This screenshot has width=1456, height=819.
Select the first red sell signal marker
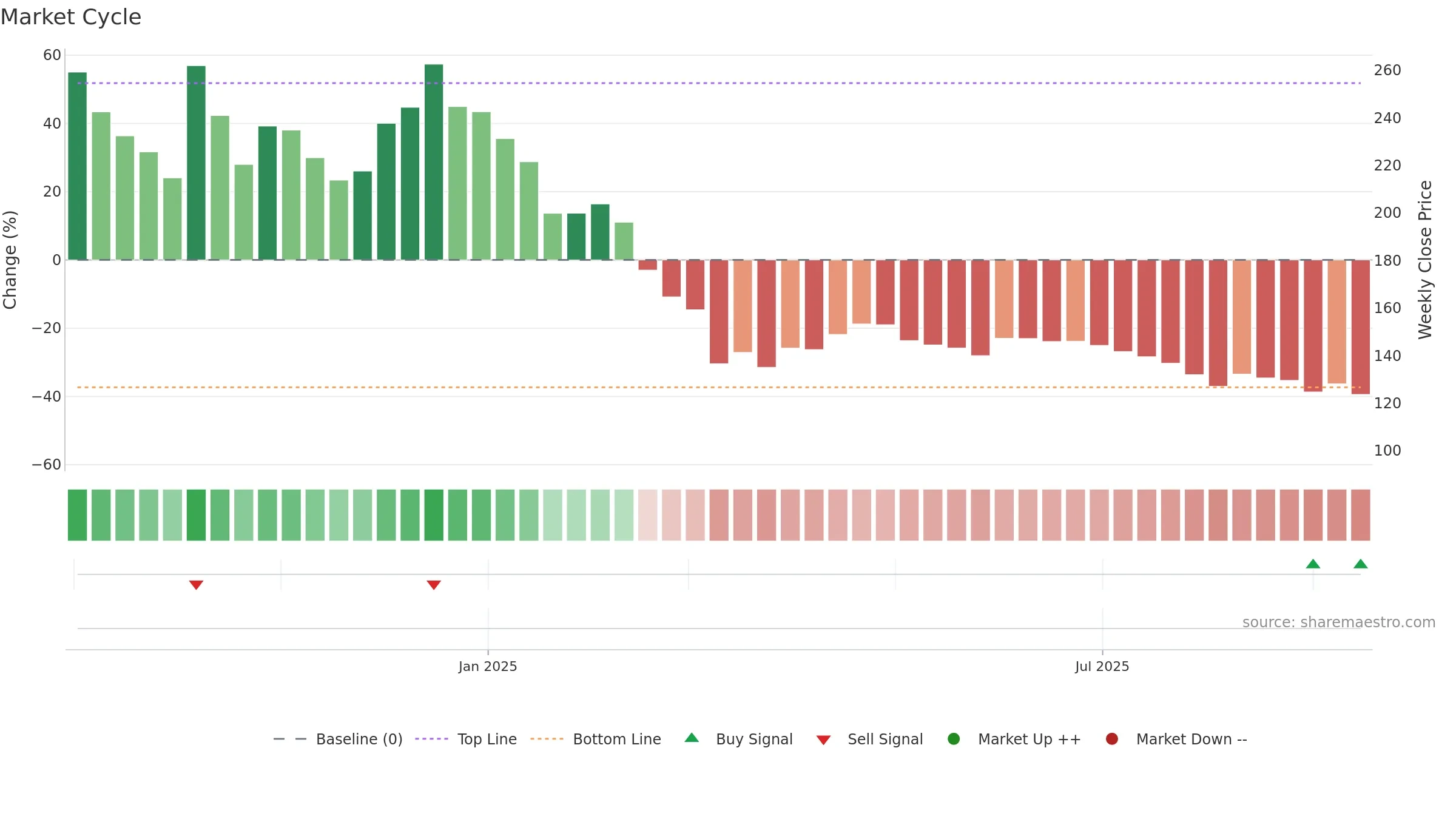(x=196, y=585)
